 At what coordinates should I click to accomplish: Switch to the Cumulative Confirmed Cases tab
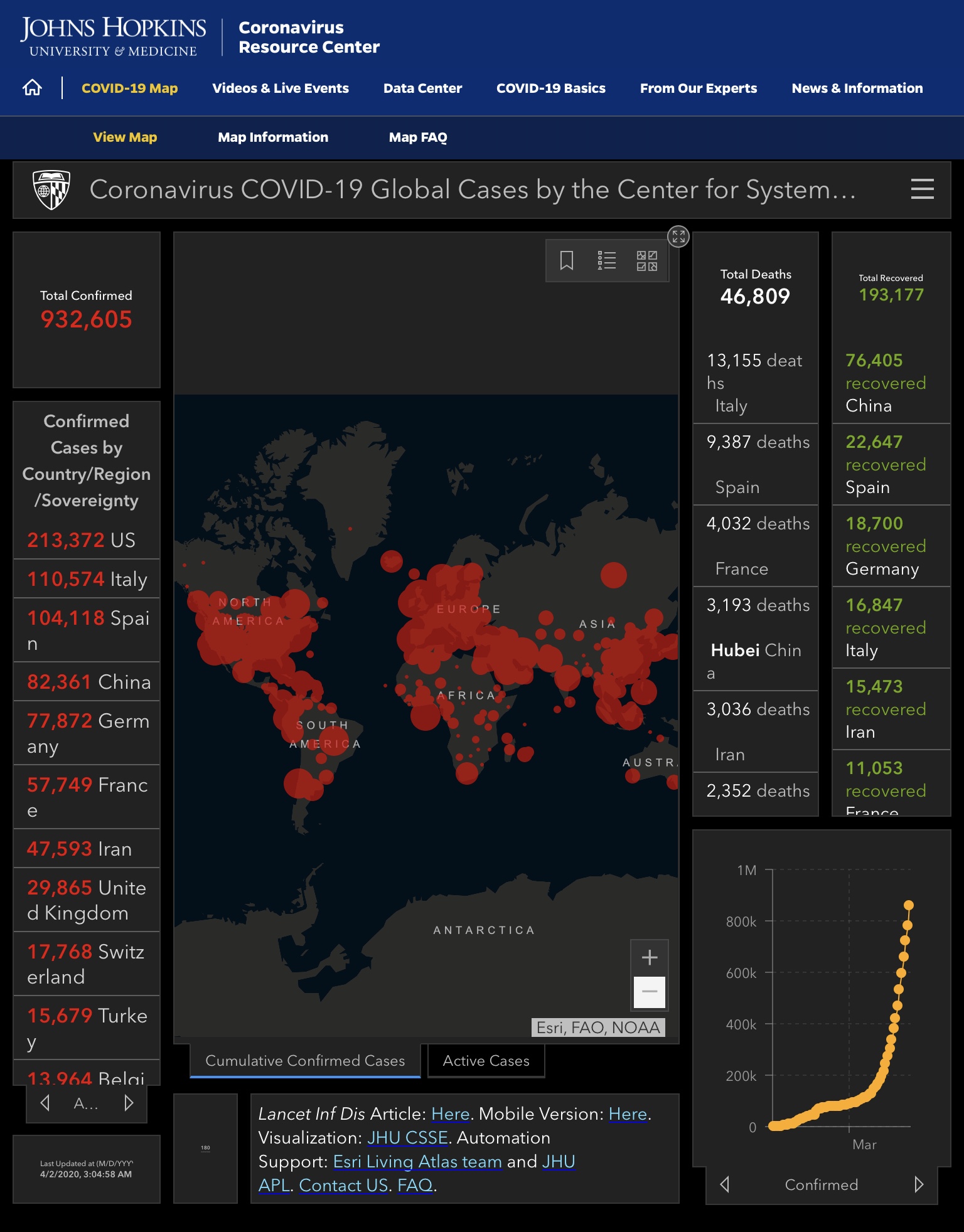[x=305, y=1061]
